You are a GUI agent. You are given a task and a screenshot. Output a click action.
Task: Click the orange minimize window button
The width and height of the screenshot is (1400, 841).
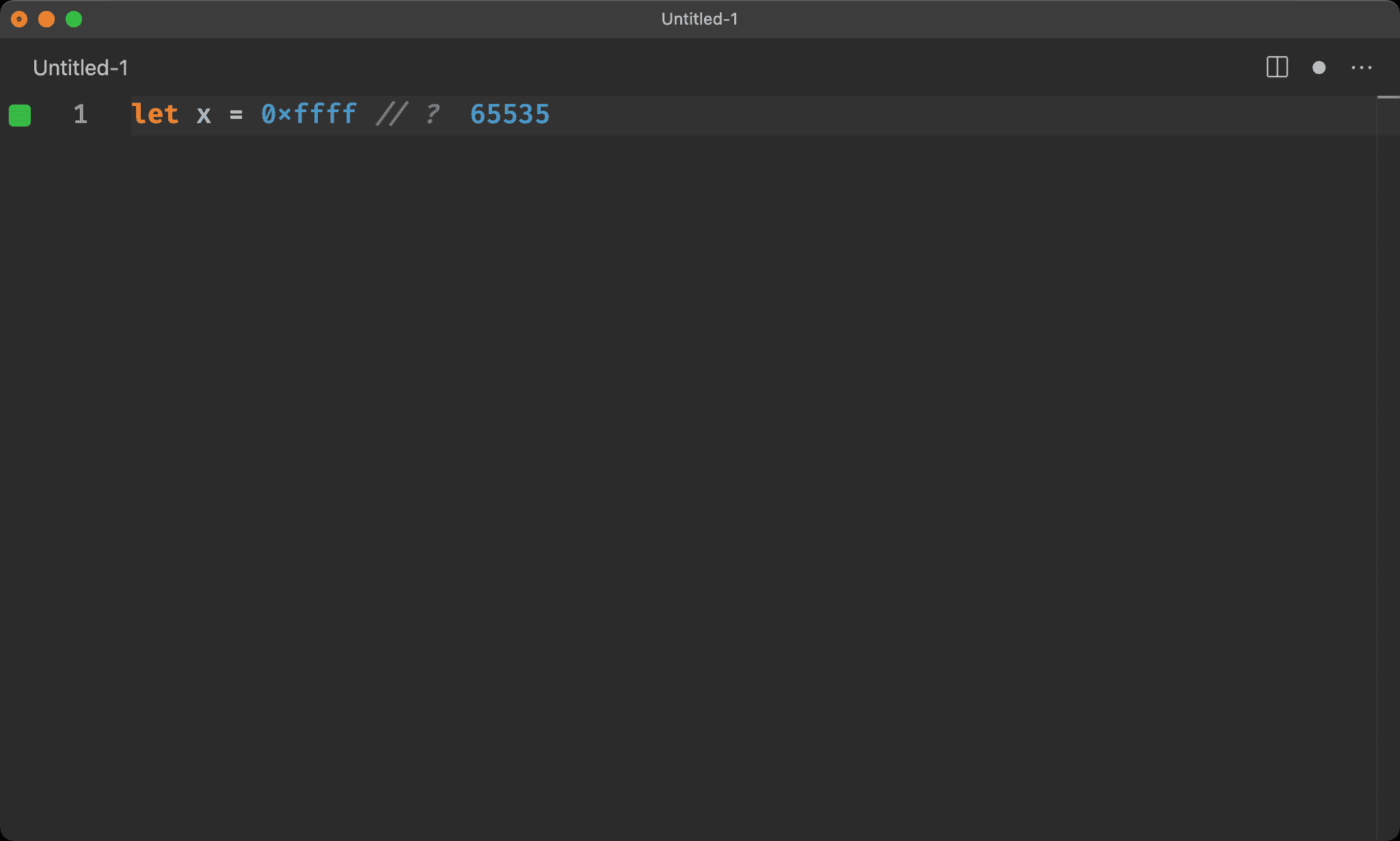(46, 19)
